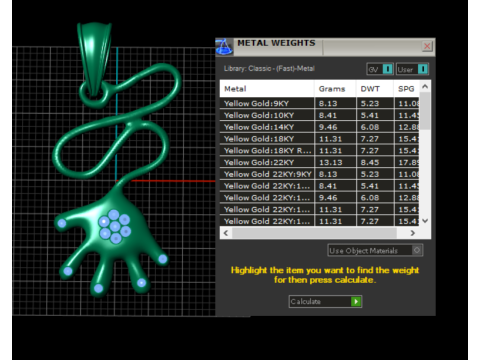Click the Metal Weights flask icon

(224, 47)
